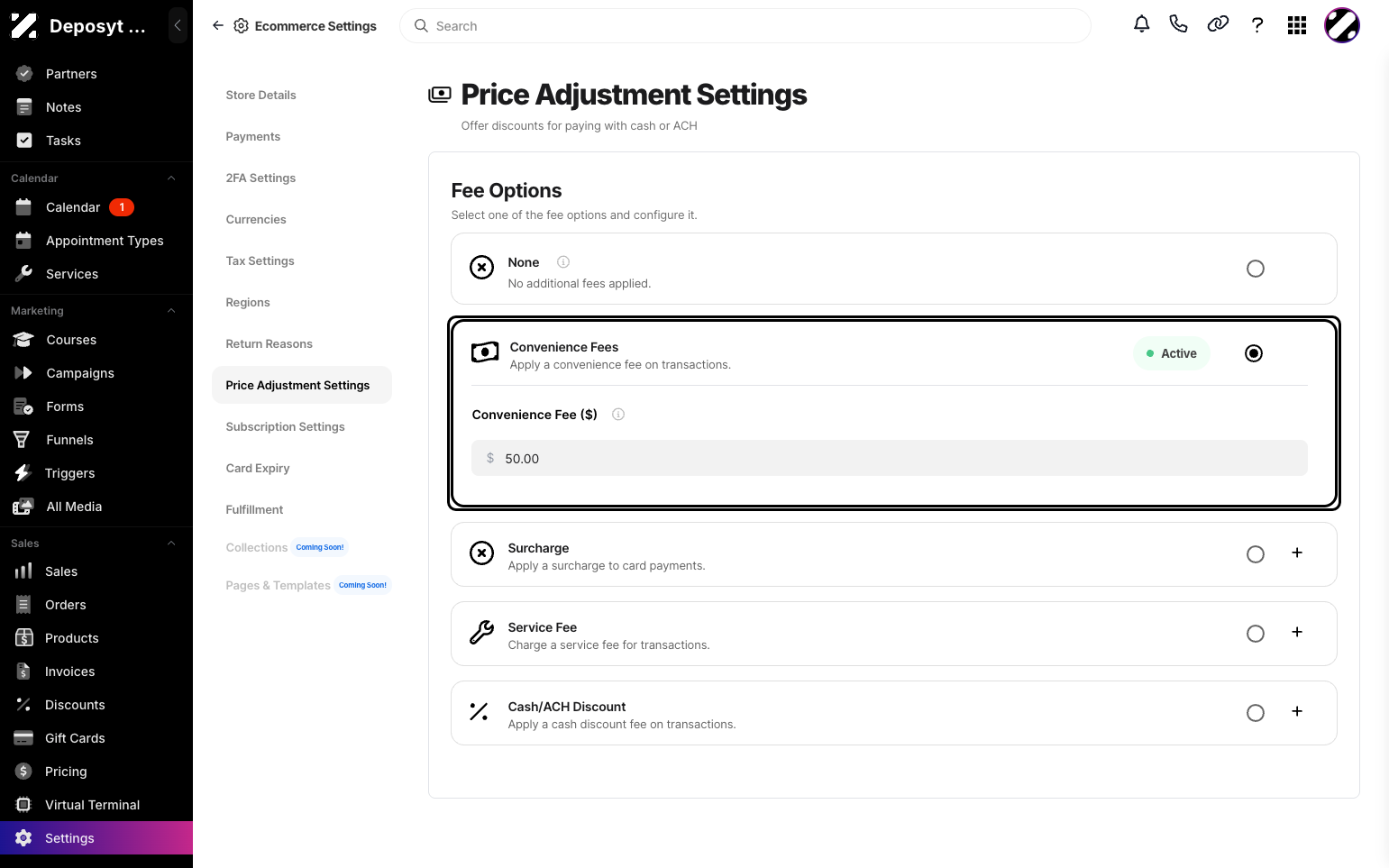
Task: Open Campaigns from the sidebar
Action: (96, 373)
